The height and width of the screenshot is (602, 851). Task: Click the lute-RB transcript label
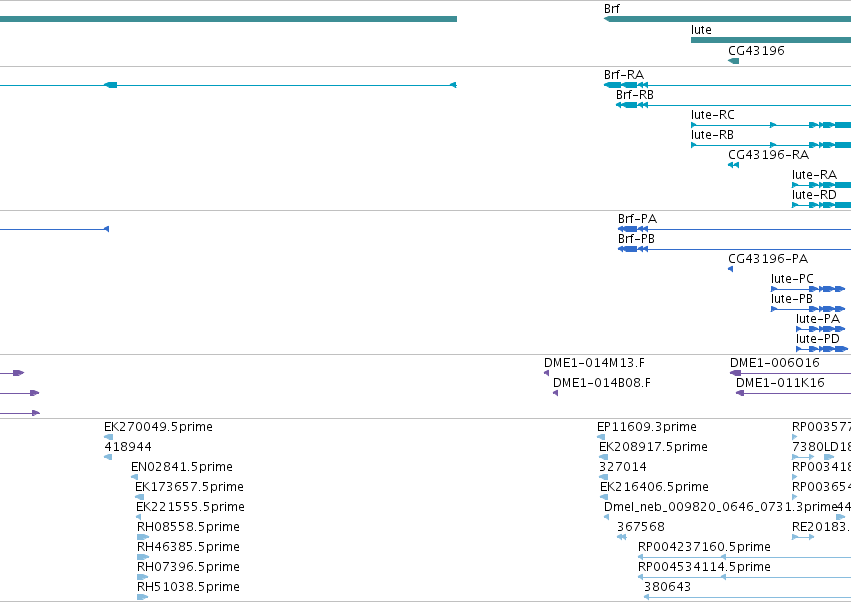click(x=712, y=135)
